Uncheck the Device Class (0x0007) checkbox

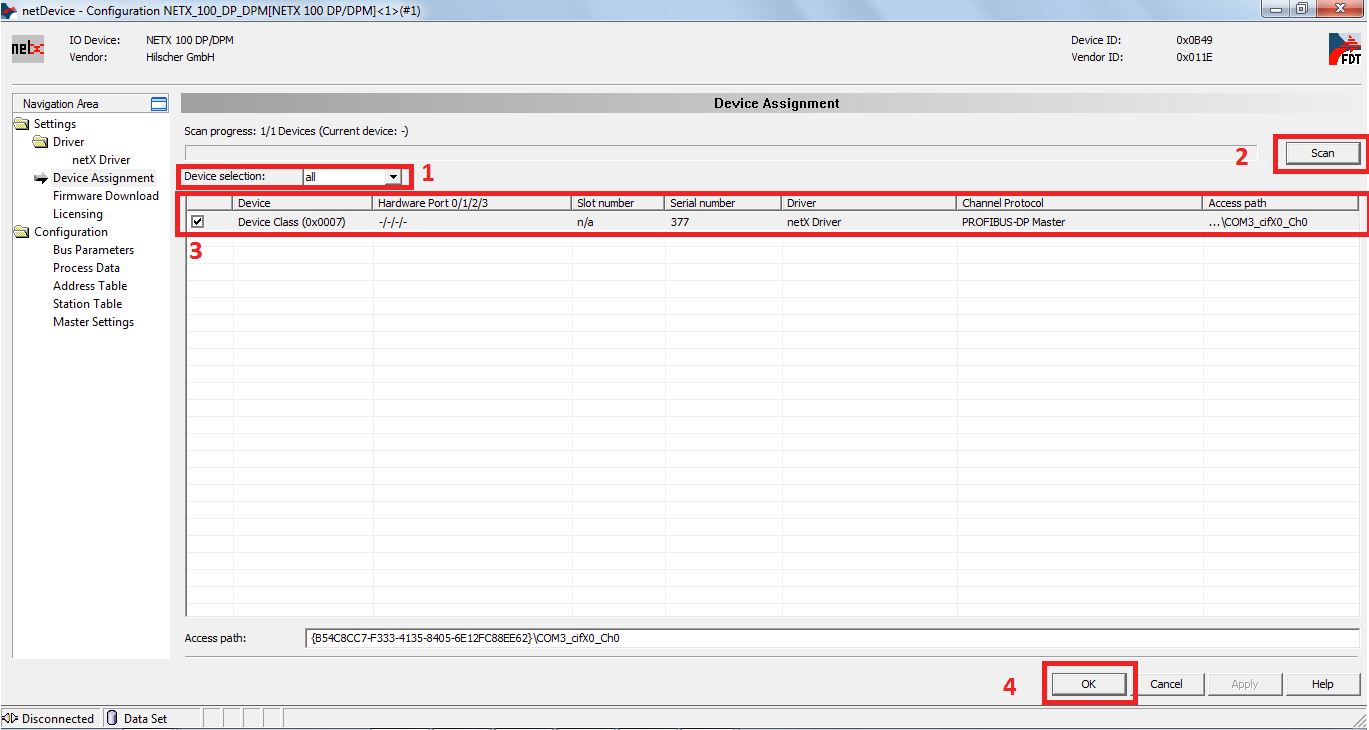tap(197, 222)
